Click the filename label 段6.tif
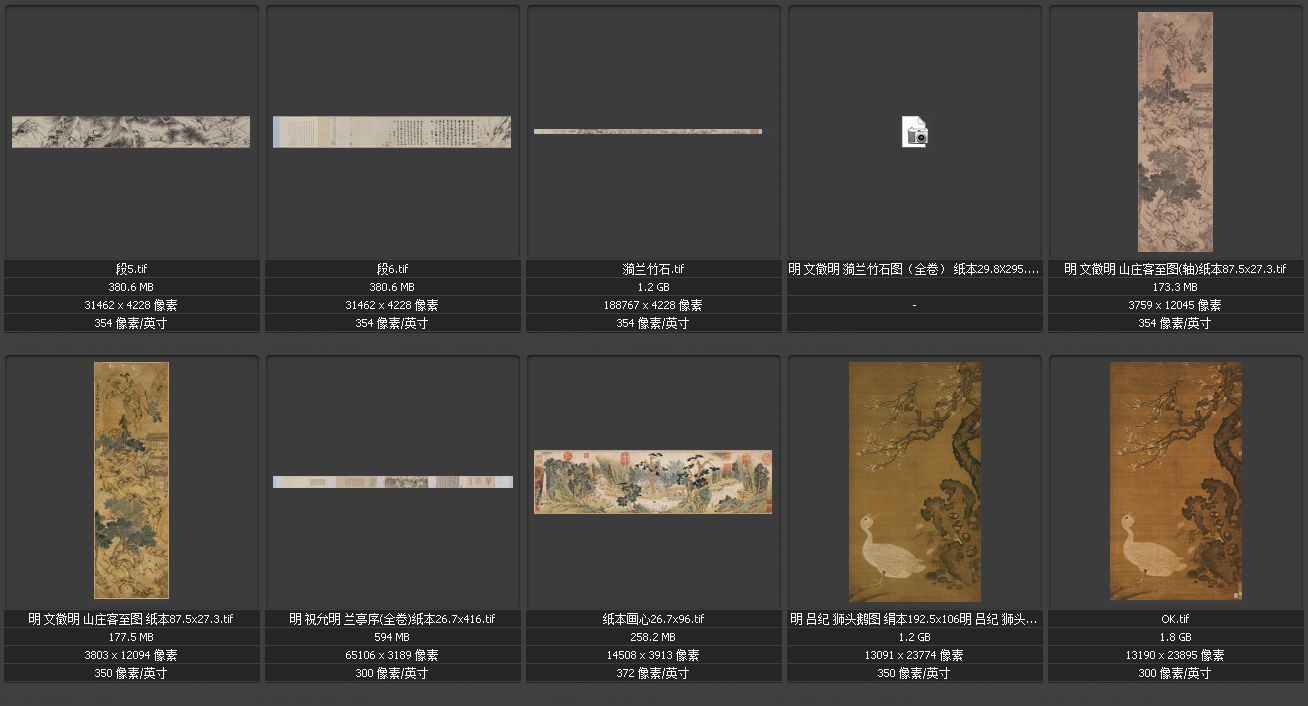The image size is (1308, 706). [392, 269]
